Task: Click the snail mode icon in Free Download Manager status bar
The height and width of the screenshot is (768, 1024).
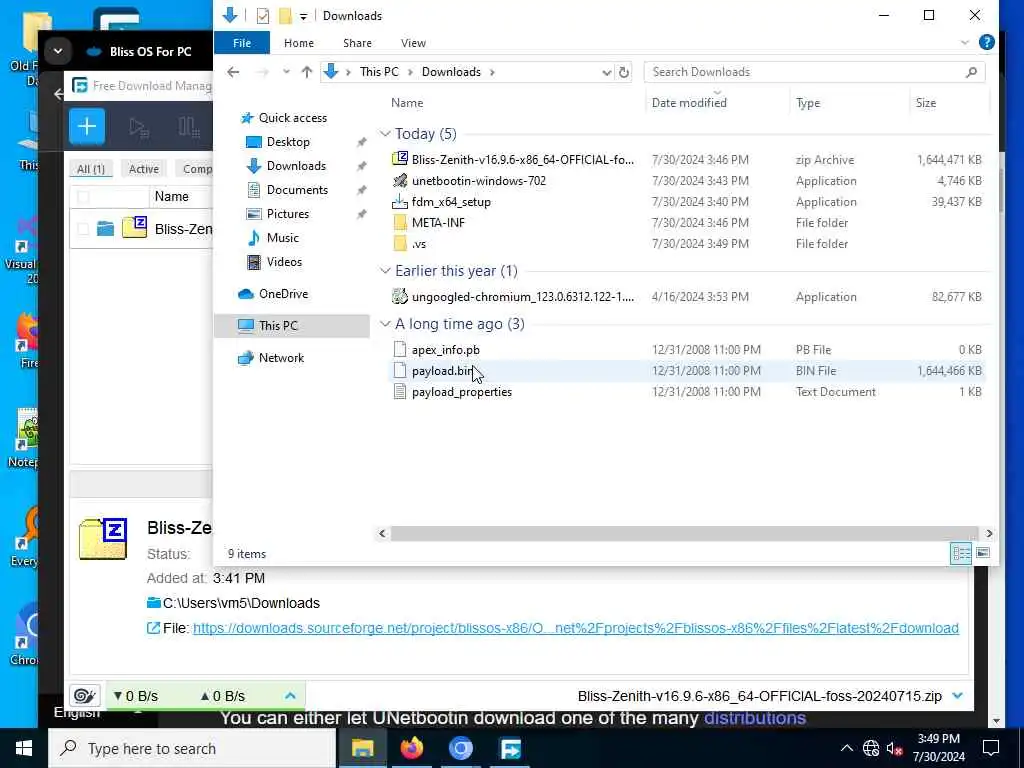Action: tap(85, 696)
